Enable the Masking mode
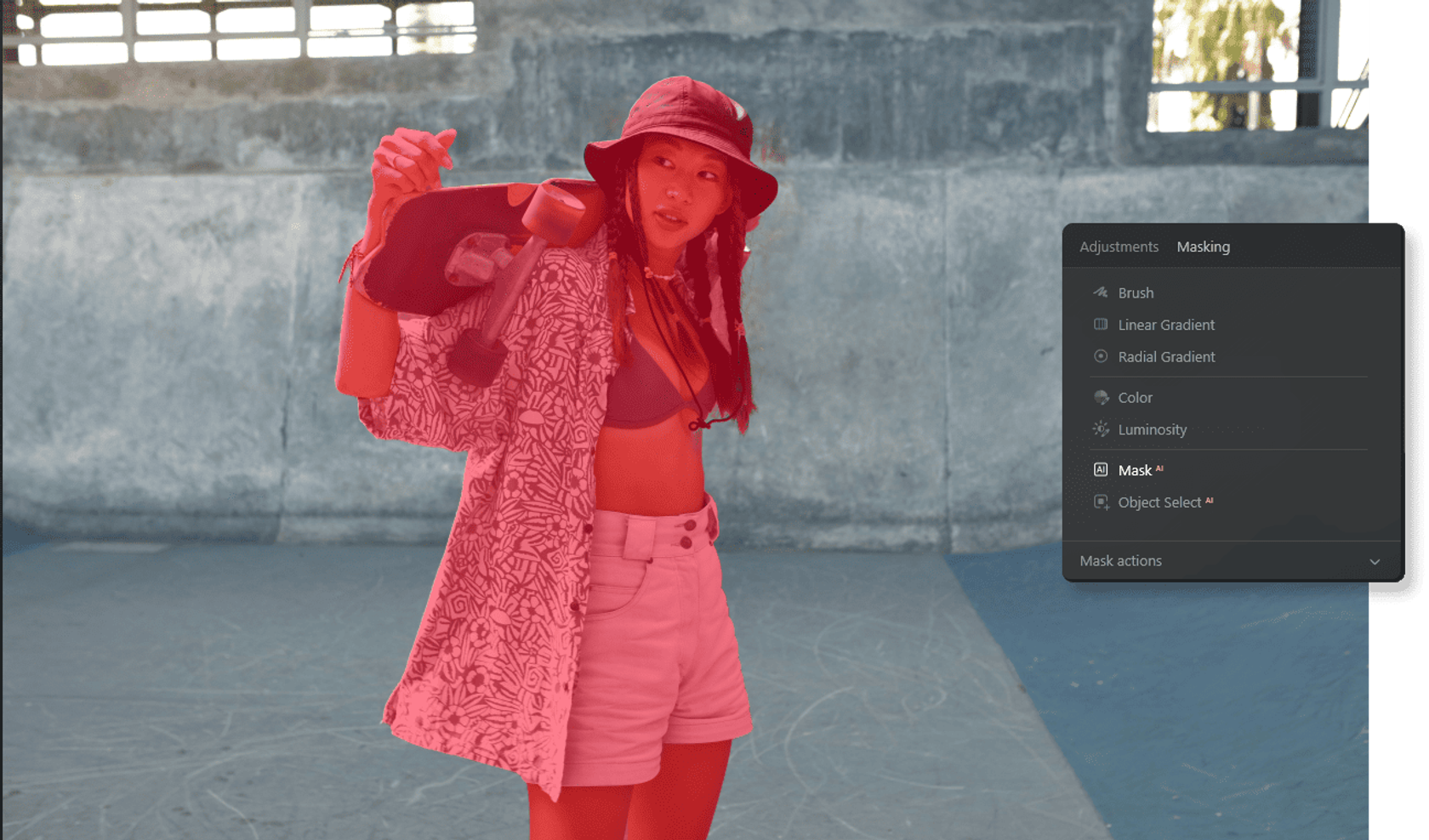The image size is (1429, 840). pyautogui.click(x=1203, y=247)
